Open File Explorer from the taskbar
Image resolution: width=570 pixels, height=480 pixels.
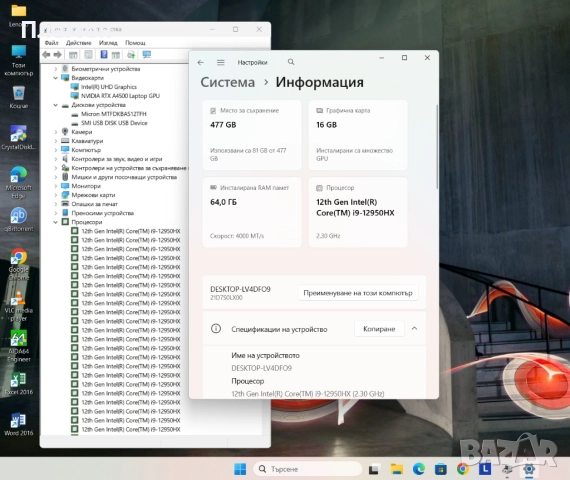pos(397,469)
